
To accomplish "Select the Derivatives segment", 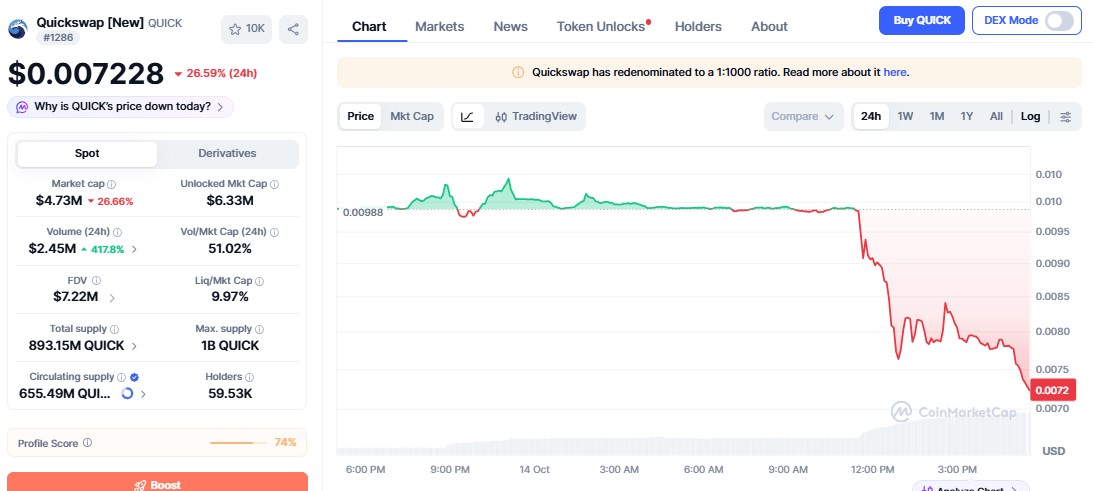I will 227,153.
